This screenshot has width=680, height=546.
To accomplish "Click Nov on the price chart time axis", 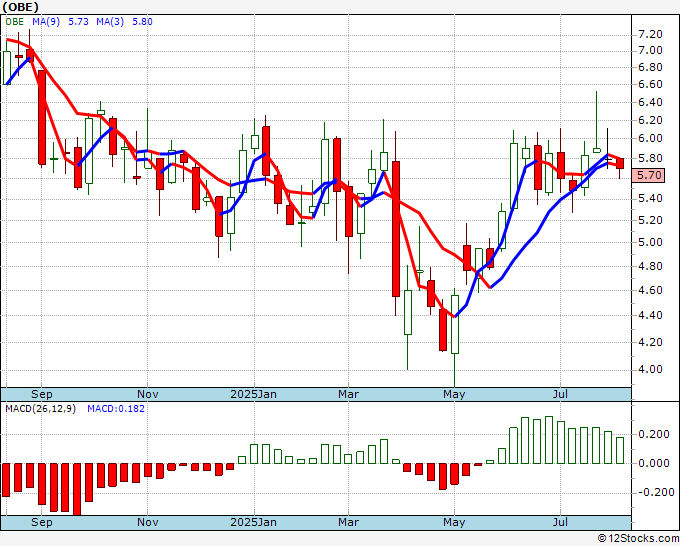I will point(147,394).
